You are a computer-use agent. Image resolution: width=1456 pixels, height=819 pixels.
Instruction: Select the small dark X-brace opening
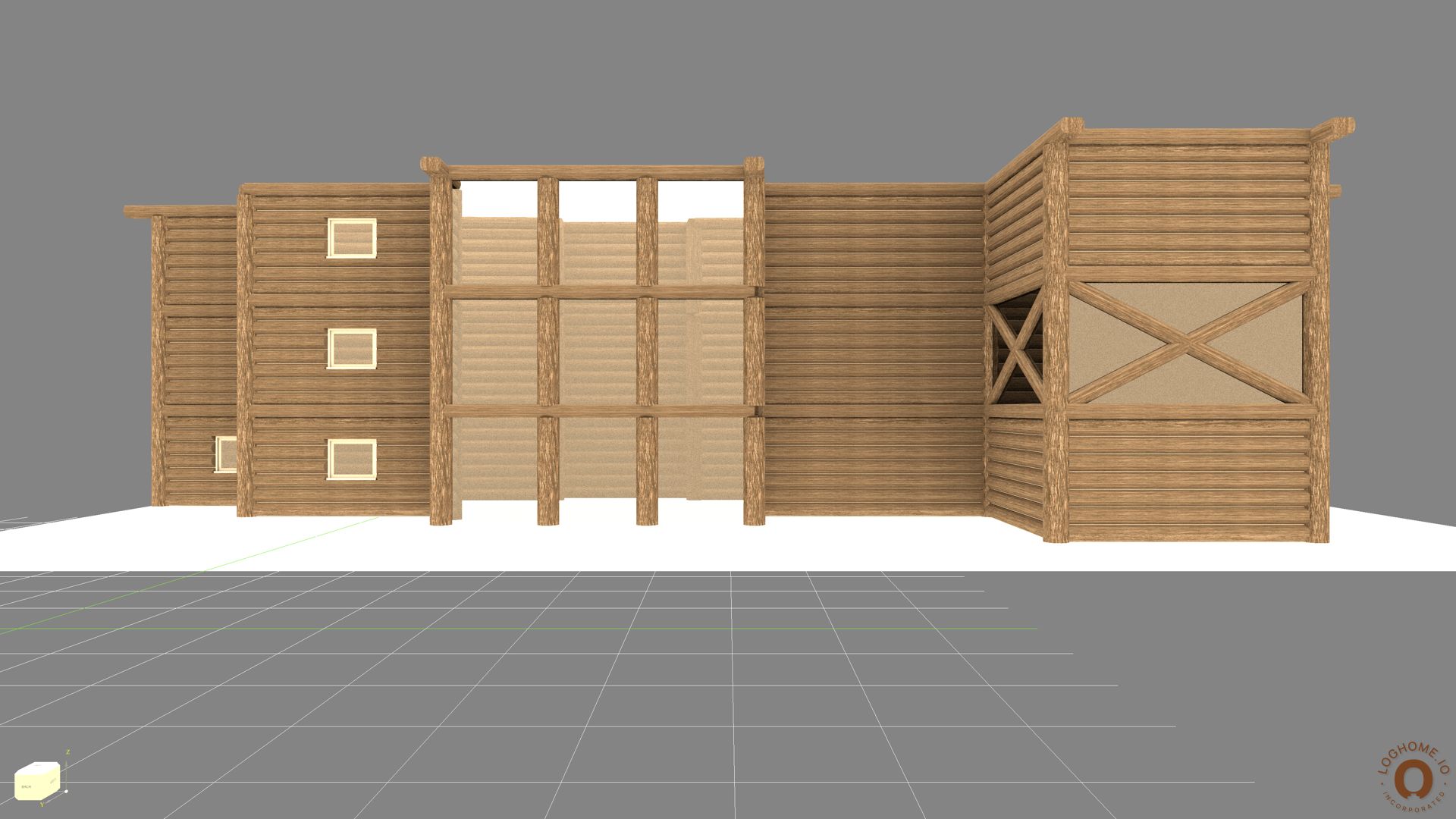(1017, 350)
